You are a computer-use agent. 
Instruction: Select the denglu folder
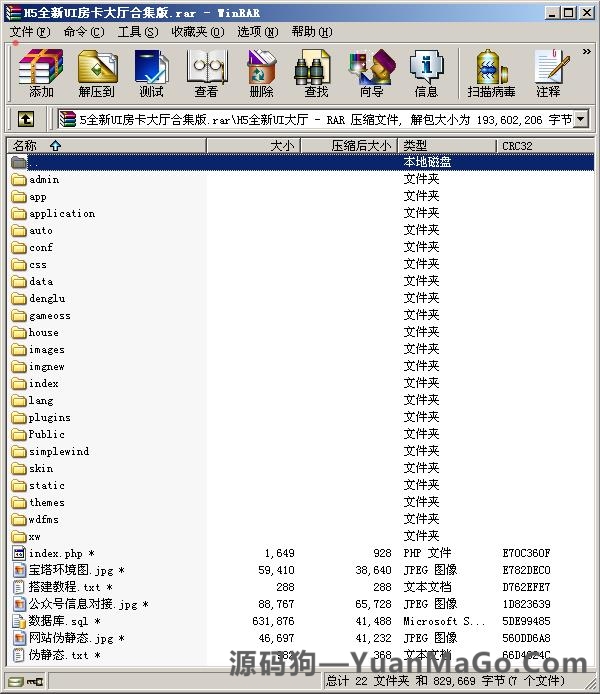click(38, 299)
